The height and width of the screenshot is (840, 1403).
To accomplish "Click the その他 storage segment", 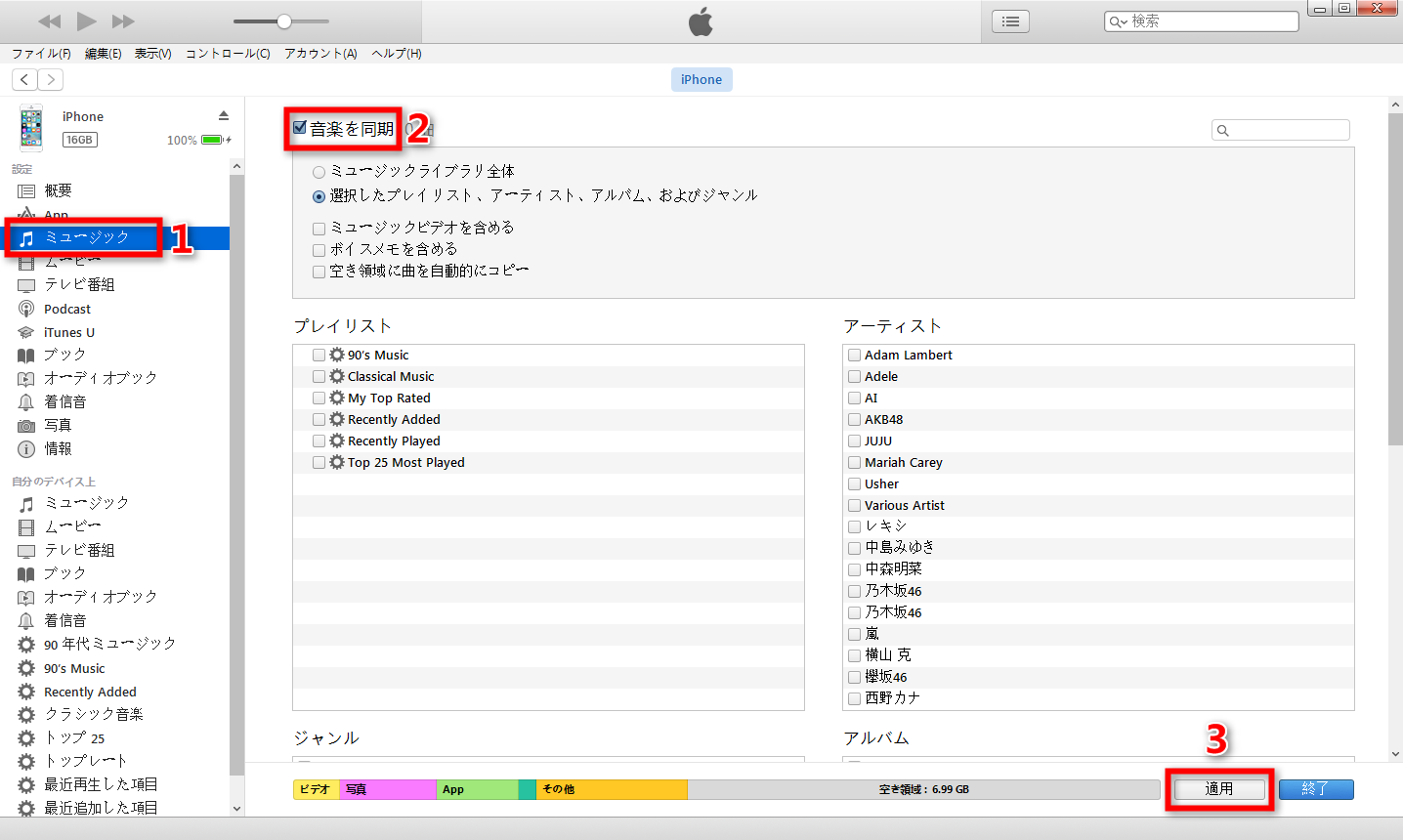I will tap(612, 789).
